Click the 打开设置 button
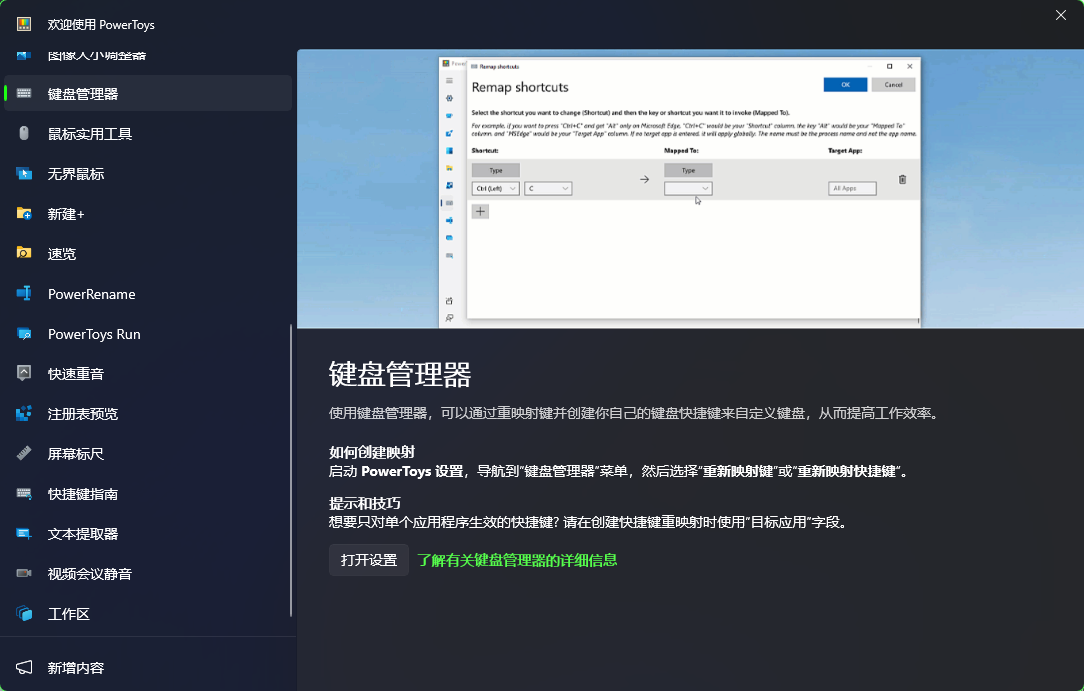Viewport: 1084px width, 691px height. pos(368,560)
